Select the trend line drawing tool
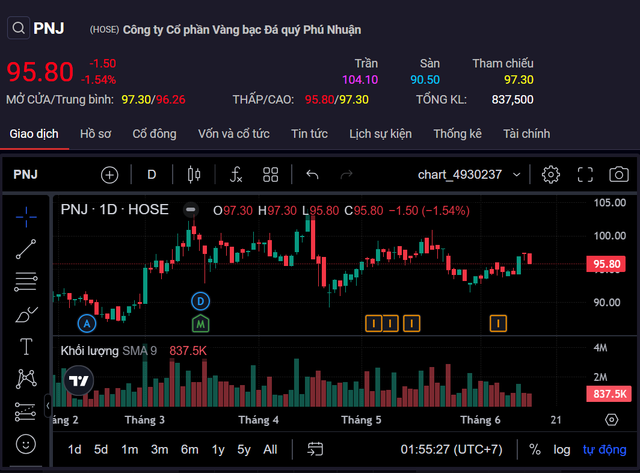 click(x=26, y=249)
